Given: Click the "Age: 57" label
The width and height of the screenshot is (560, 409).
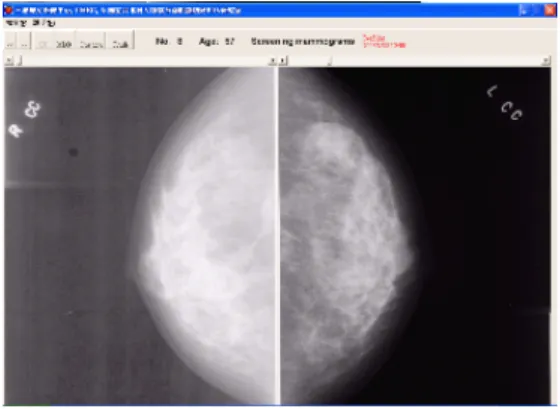Looking at the screenshot, I should [x=216, y=42].
